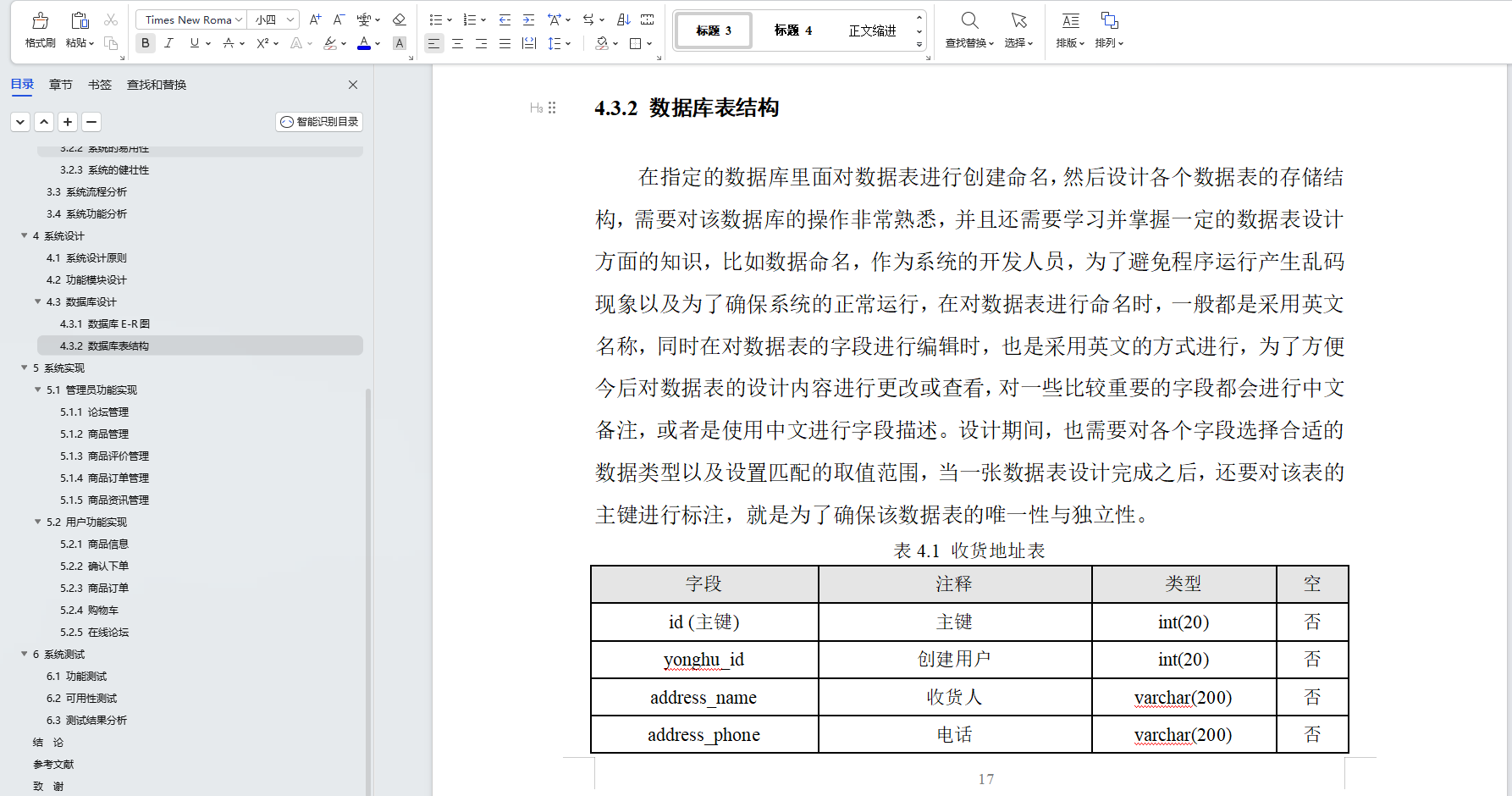The image size is (1512, 796).
Task: Click the Find and Replace magnifier icon
Action: click(970, 20)
